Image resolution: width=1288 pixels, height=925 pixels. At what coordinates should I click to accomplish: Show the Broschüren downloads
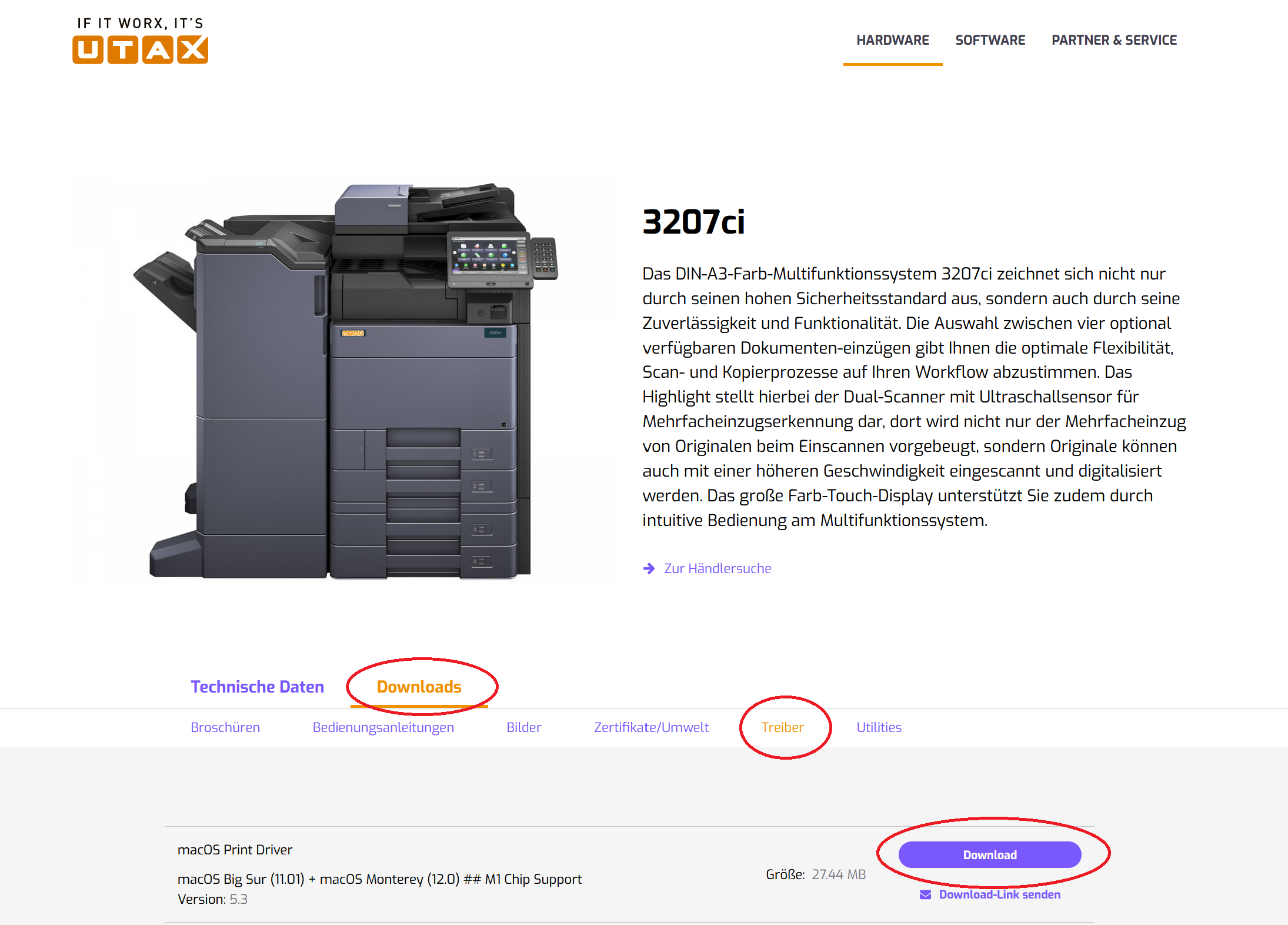(x=225, y=727)
